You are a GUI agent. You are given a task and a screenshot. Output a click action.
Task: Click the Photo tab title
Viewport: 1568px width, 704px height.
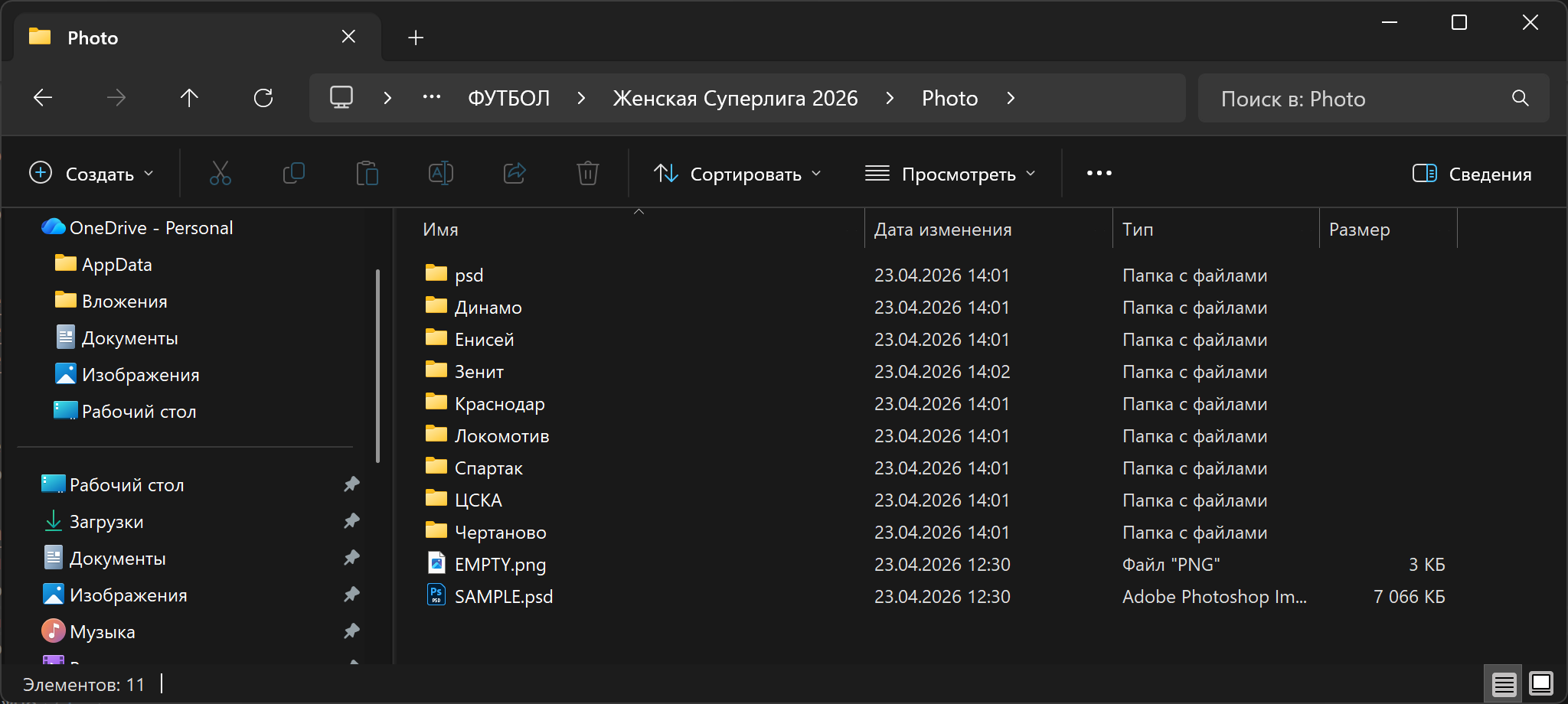93,37
